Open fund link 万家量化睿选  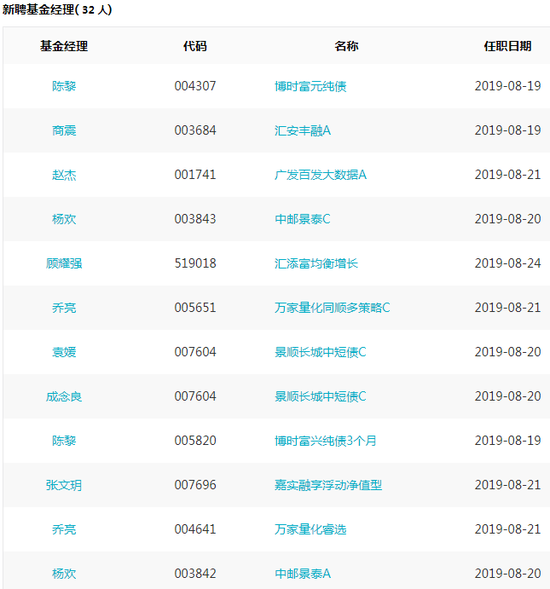click(310, 529)
